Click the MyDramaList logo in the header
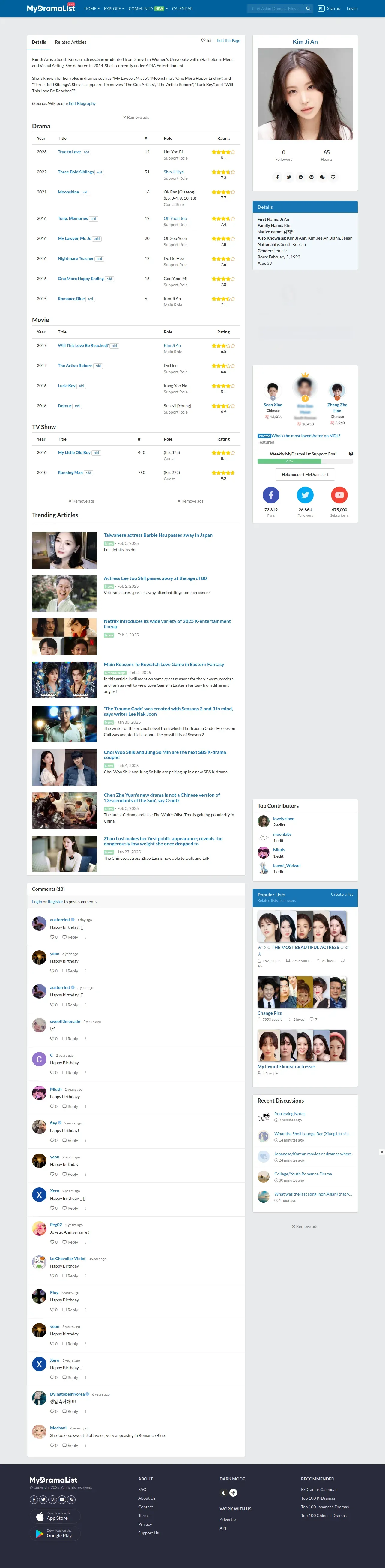Viewport: 385px width, 1568px height. 51,8
